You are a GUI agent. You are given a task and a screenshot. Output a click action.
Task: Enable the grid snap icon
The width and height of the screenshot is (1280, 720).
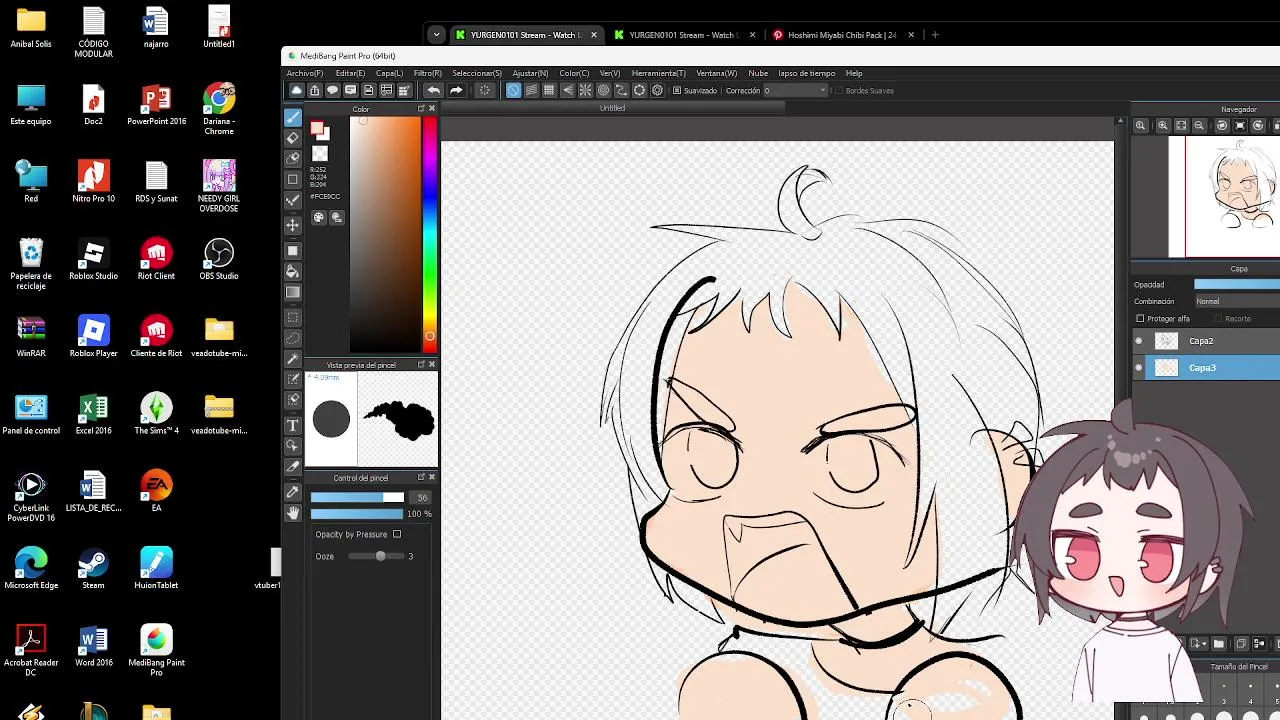coord(549,90)
